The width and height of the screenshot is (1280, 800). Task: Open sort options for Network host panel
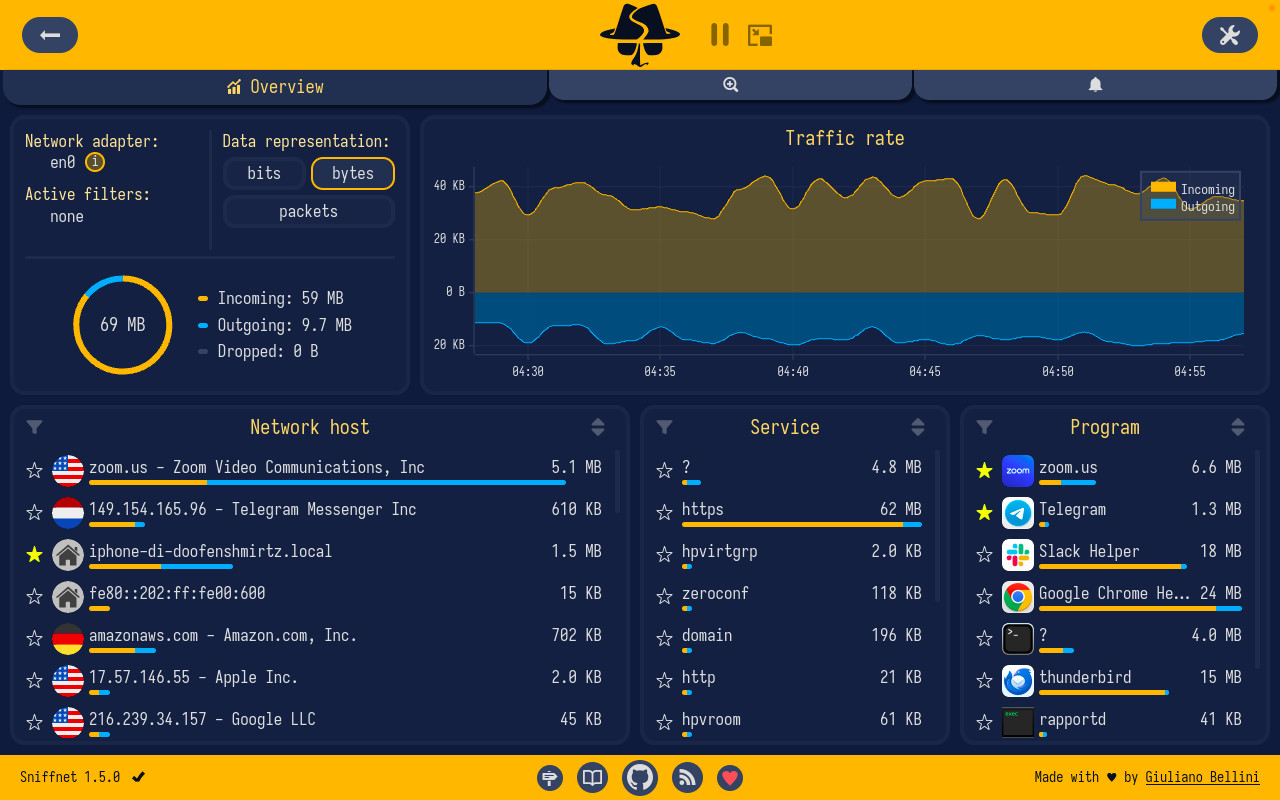[597, 427]
